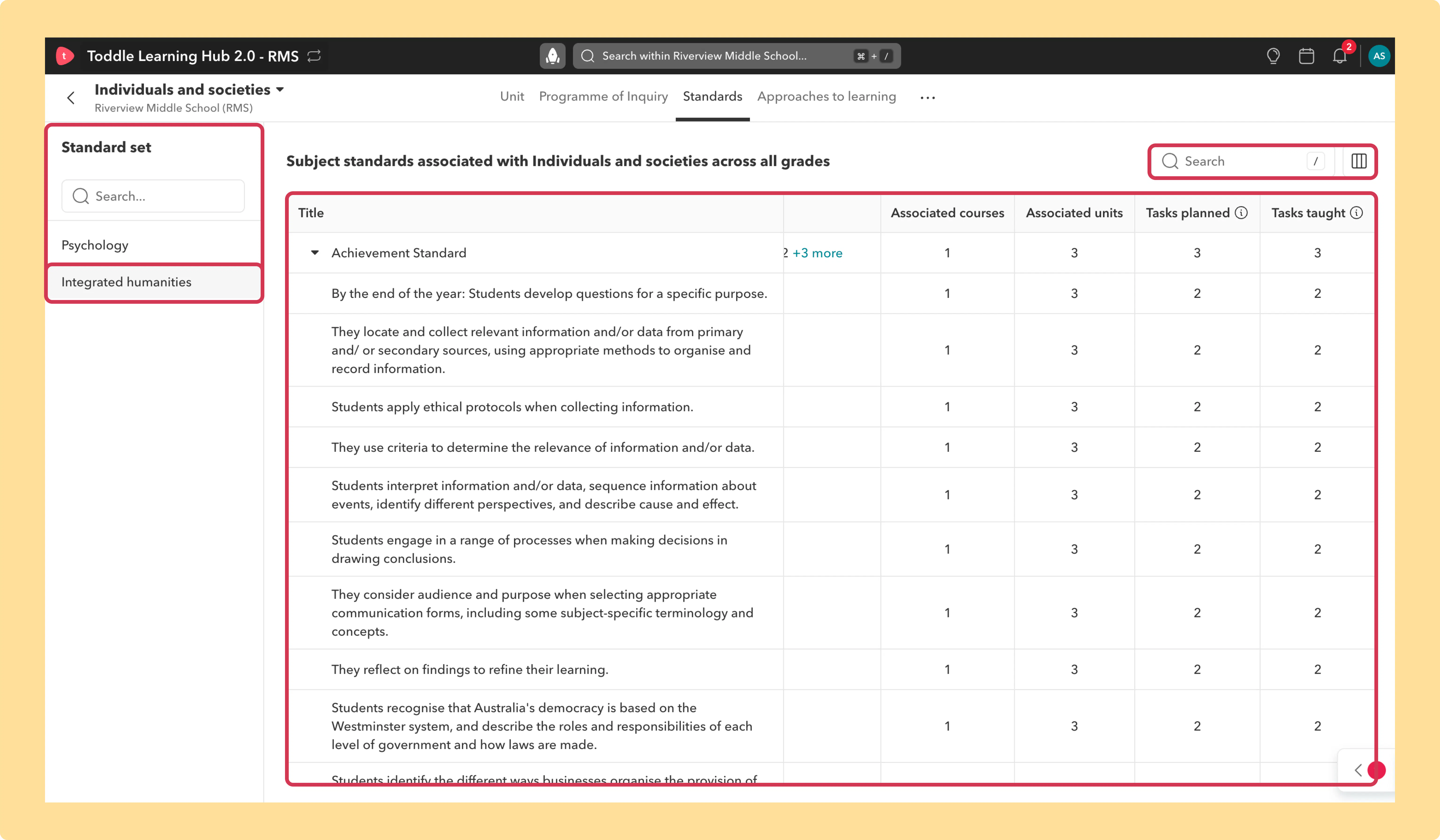Select 'They consider audience and purpose' standard
1440x840 pixels.
(542, 613)
